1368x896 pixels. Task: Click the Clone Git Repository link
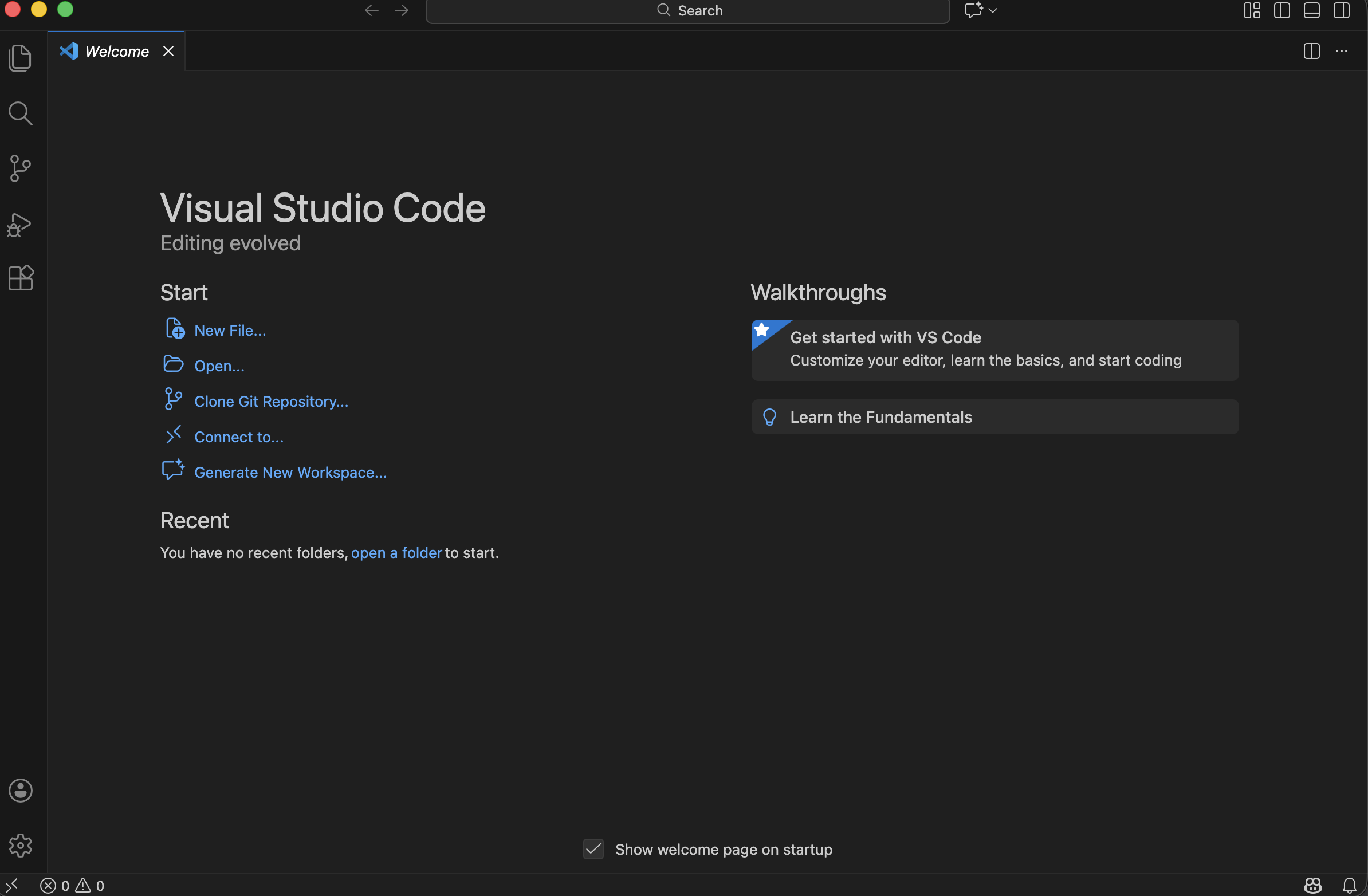pyautogui.click(x=271, y=401)
